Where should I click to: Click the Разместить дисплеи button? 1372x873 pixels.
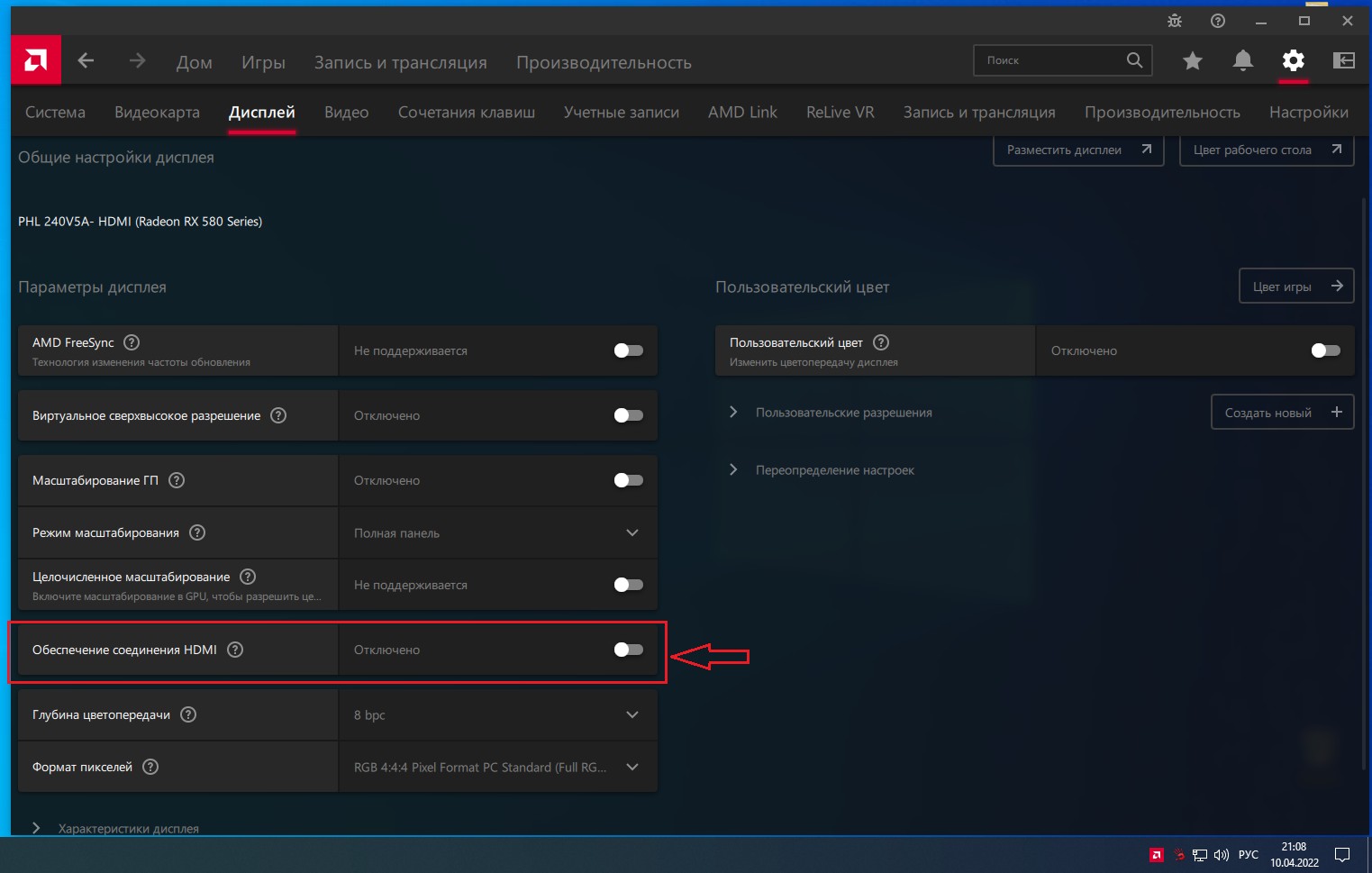coord(1079,150)
